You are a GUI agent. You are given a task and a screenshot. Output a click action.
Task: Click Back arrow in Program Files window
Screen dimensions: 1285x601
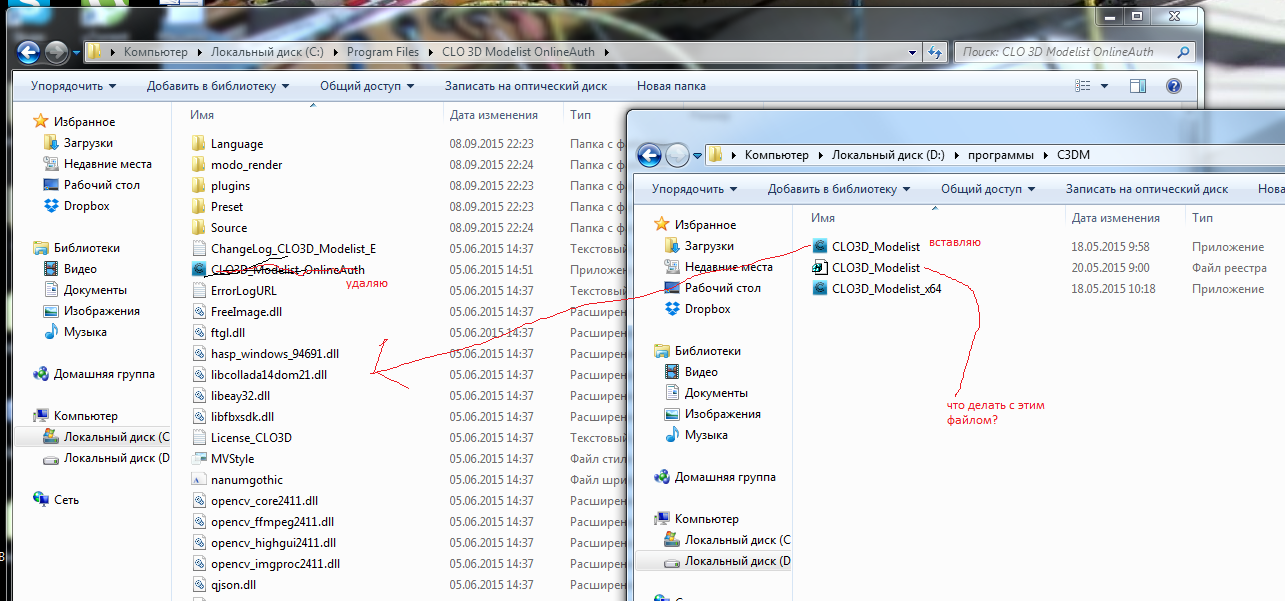(x=28, y=52)
